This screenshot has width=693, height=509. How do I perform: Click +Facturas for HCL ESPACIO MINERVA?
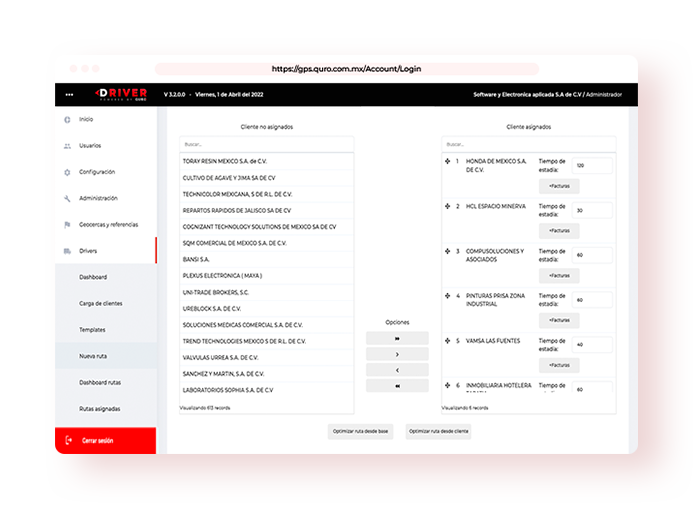click(x=559, y=231)
